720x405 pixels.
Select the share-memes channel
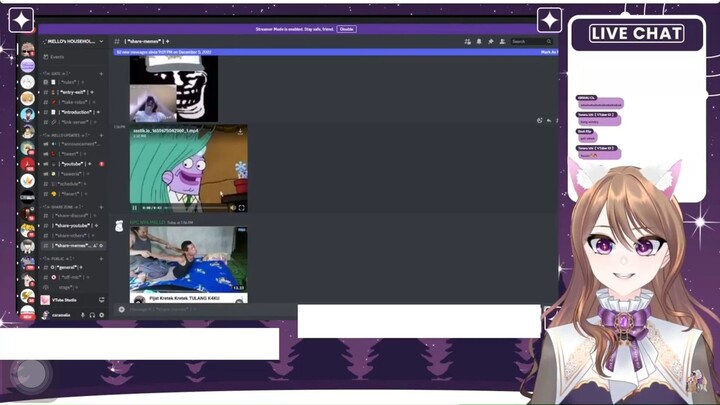73,246
